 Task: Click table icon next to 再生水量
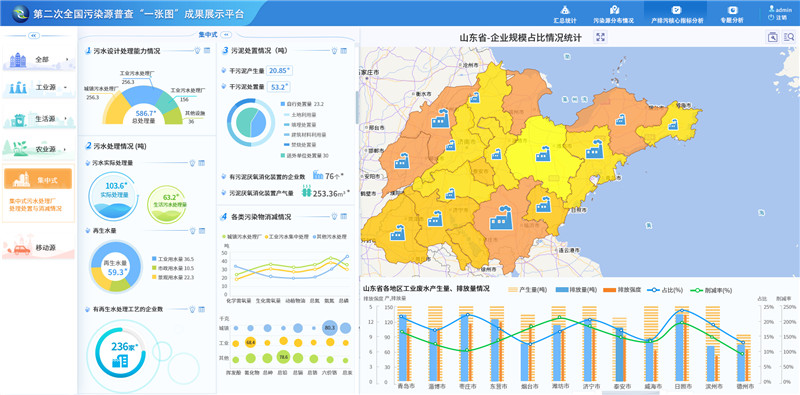click(202, 231)
